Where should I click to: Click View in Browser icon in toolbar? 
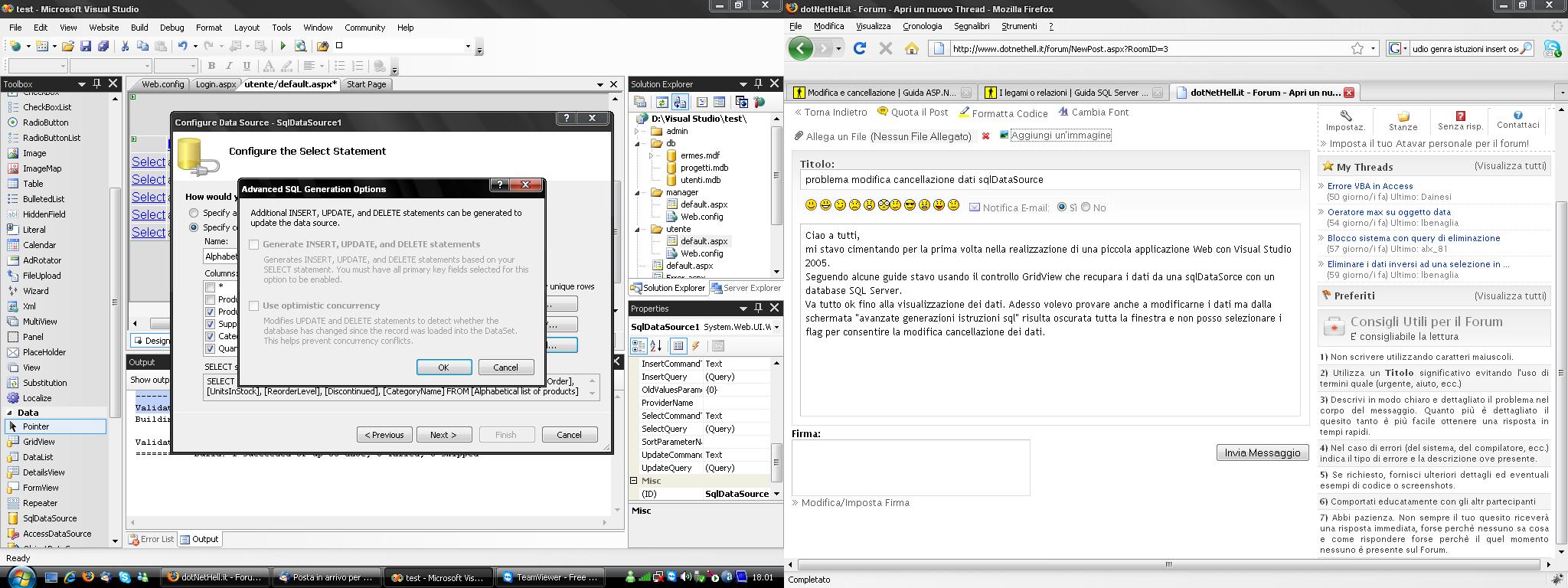(301, 46)
